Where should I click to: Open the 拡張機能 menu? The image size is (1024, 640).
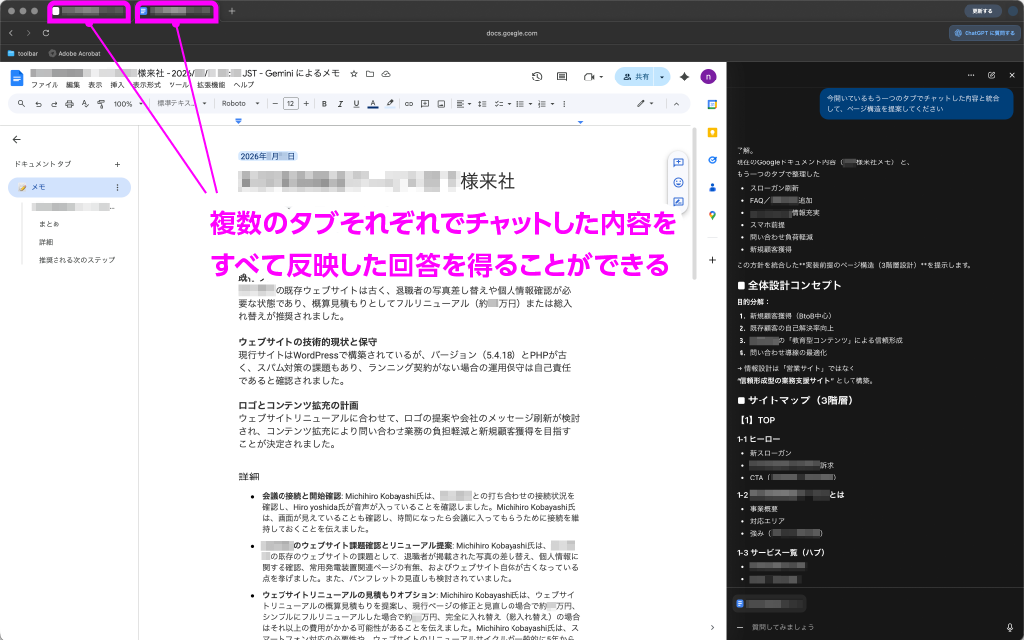(x=211, y=85)
